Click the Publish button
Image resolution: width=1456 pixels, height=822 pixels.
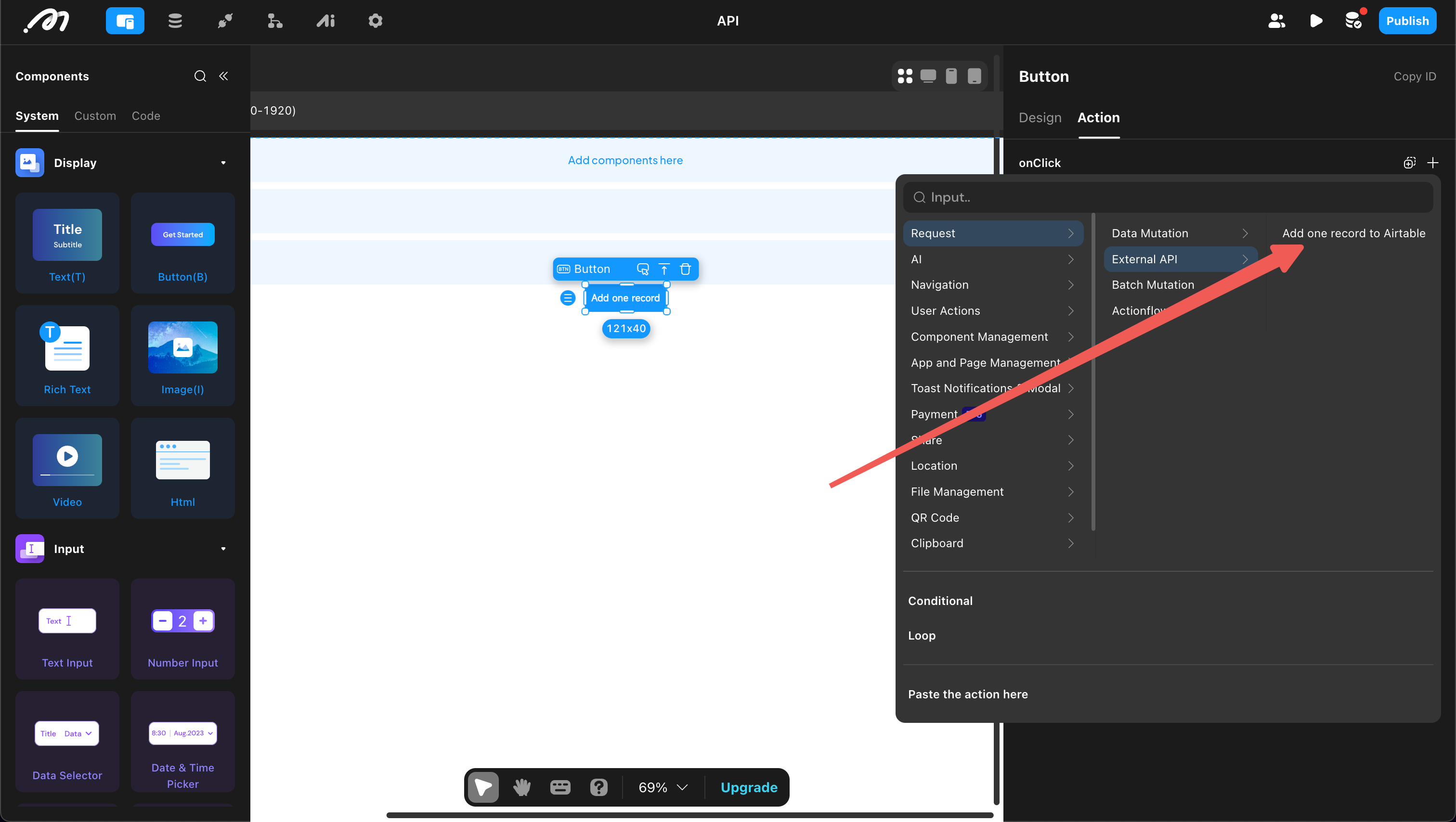tap(1407, 21)
